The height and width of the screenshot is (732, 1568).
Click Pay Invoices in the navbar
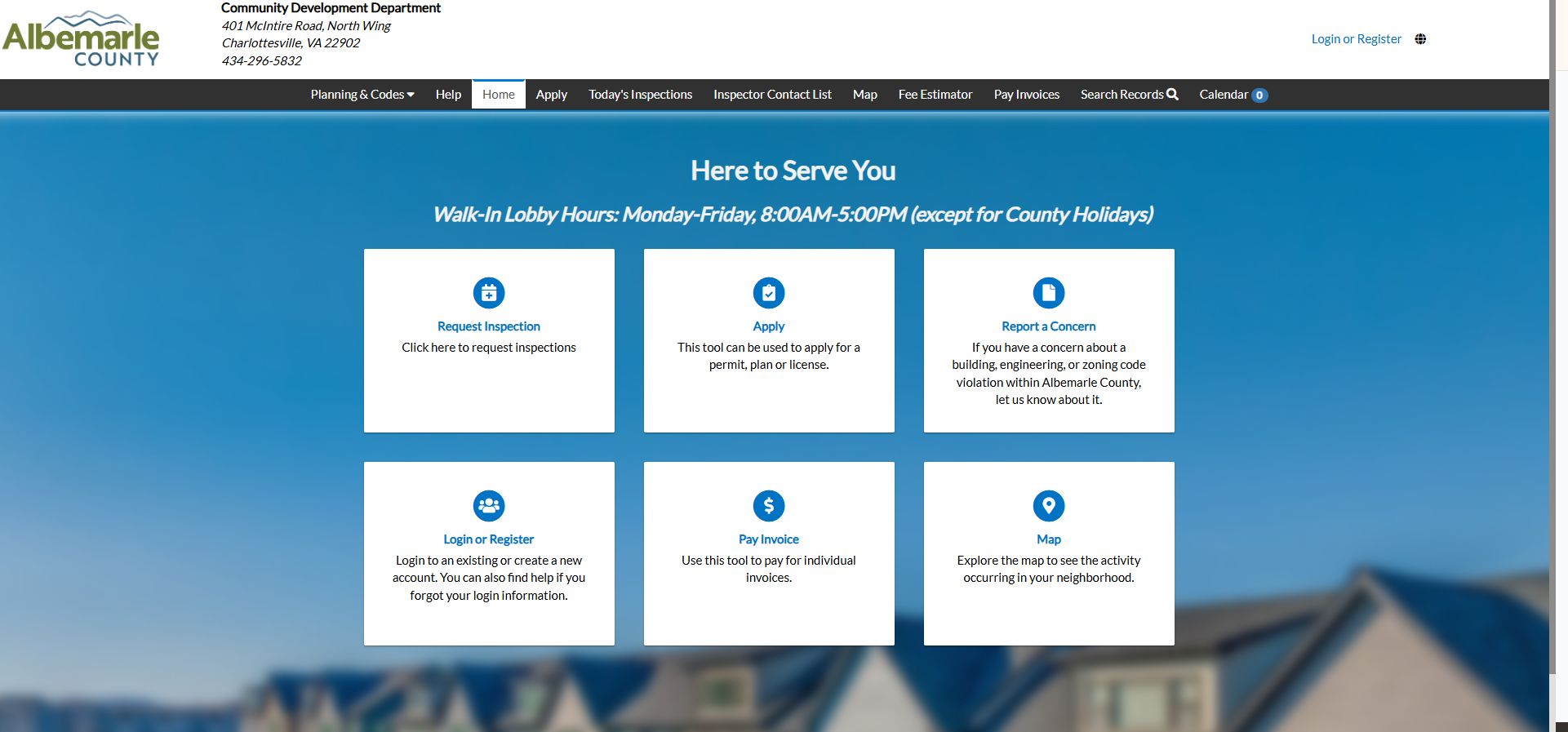click(1026, 95)
